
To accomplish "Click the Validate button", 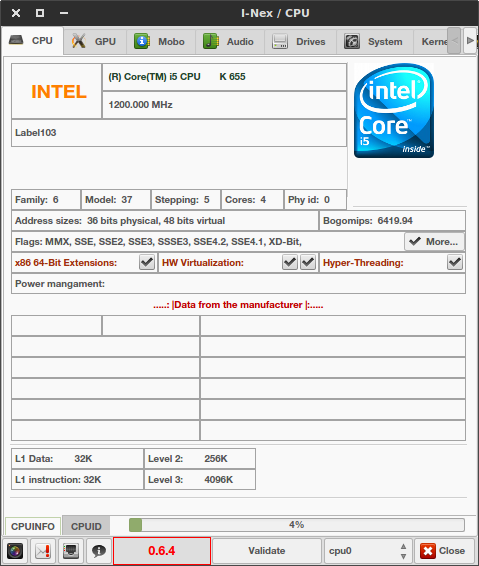I will pos(267,551).
